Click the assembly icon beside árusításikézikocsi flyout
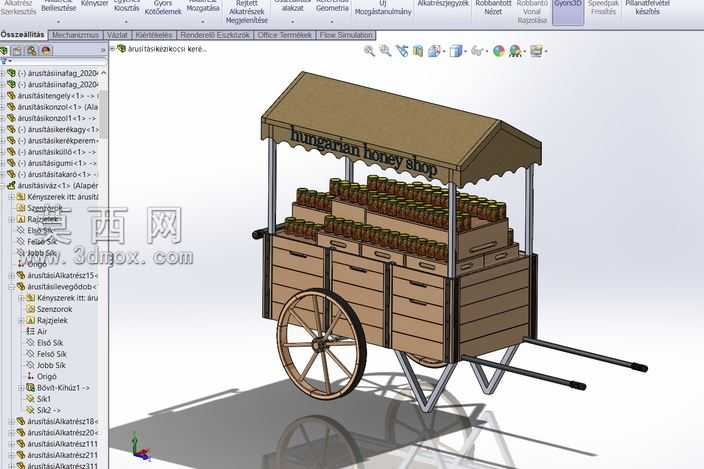704x469 pixels. click(121, 48)
